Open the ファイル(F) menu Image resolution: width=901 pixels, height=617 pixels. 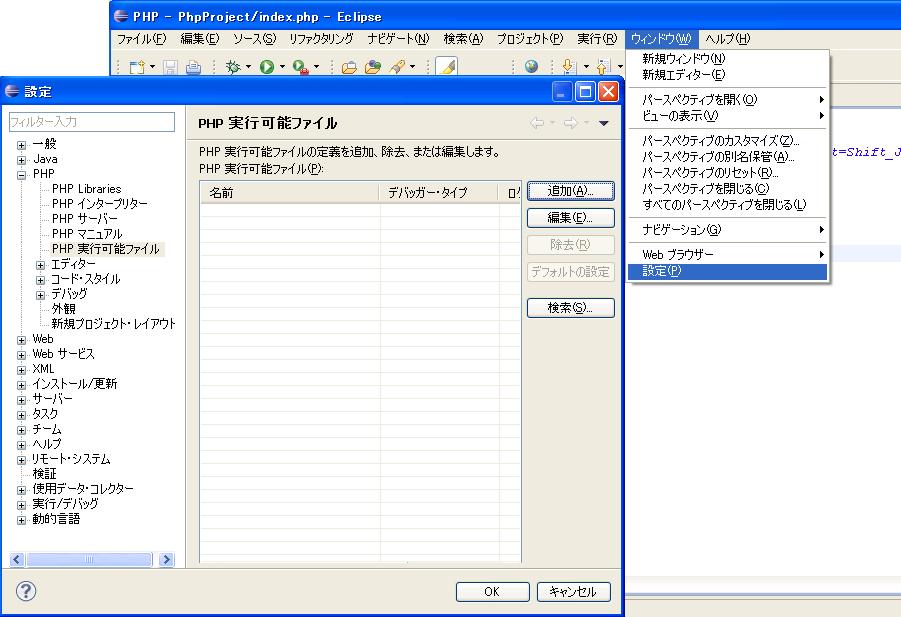coord(141,38)
